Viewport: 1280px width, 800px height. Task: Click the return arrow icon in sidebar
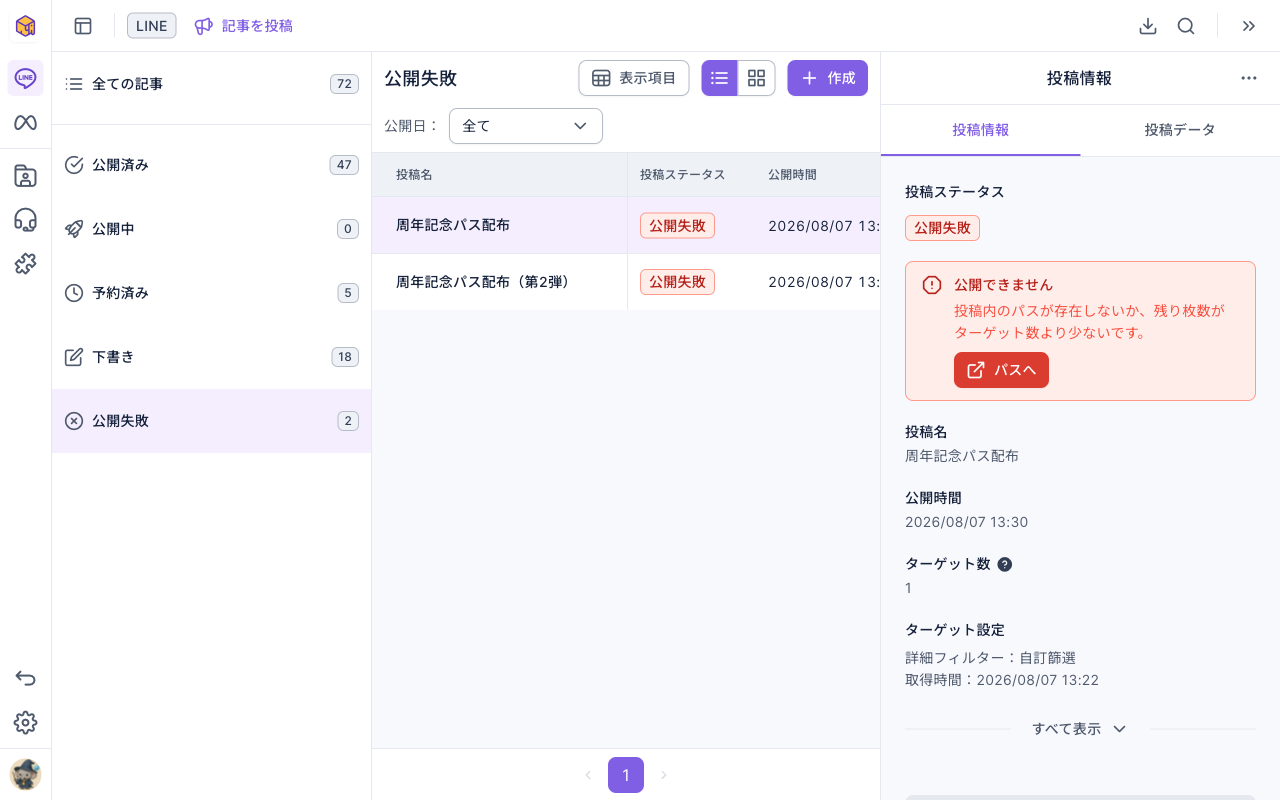[25, 678]
